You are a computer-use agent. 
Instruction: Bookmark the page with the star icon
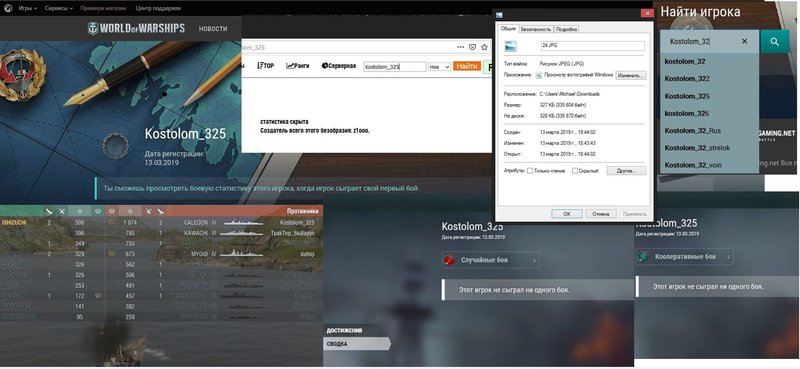484,47
